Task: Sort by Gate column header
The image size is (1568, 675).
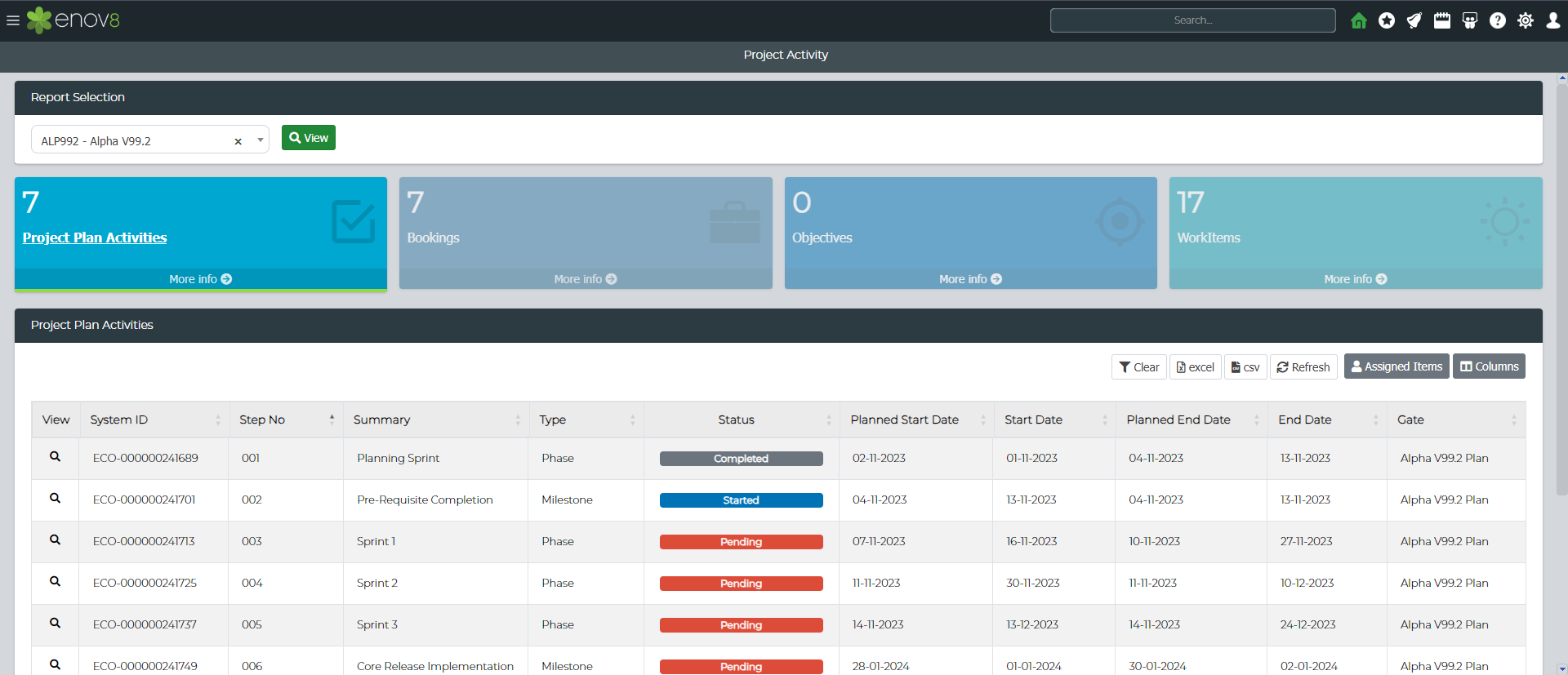Action: (x=1456, y=420)
